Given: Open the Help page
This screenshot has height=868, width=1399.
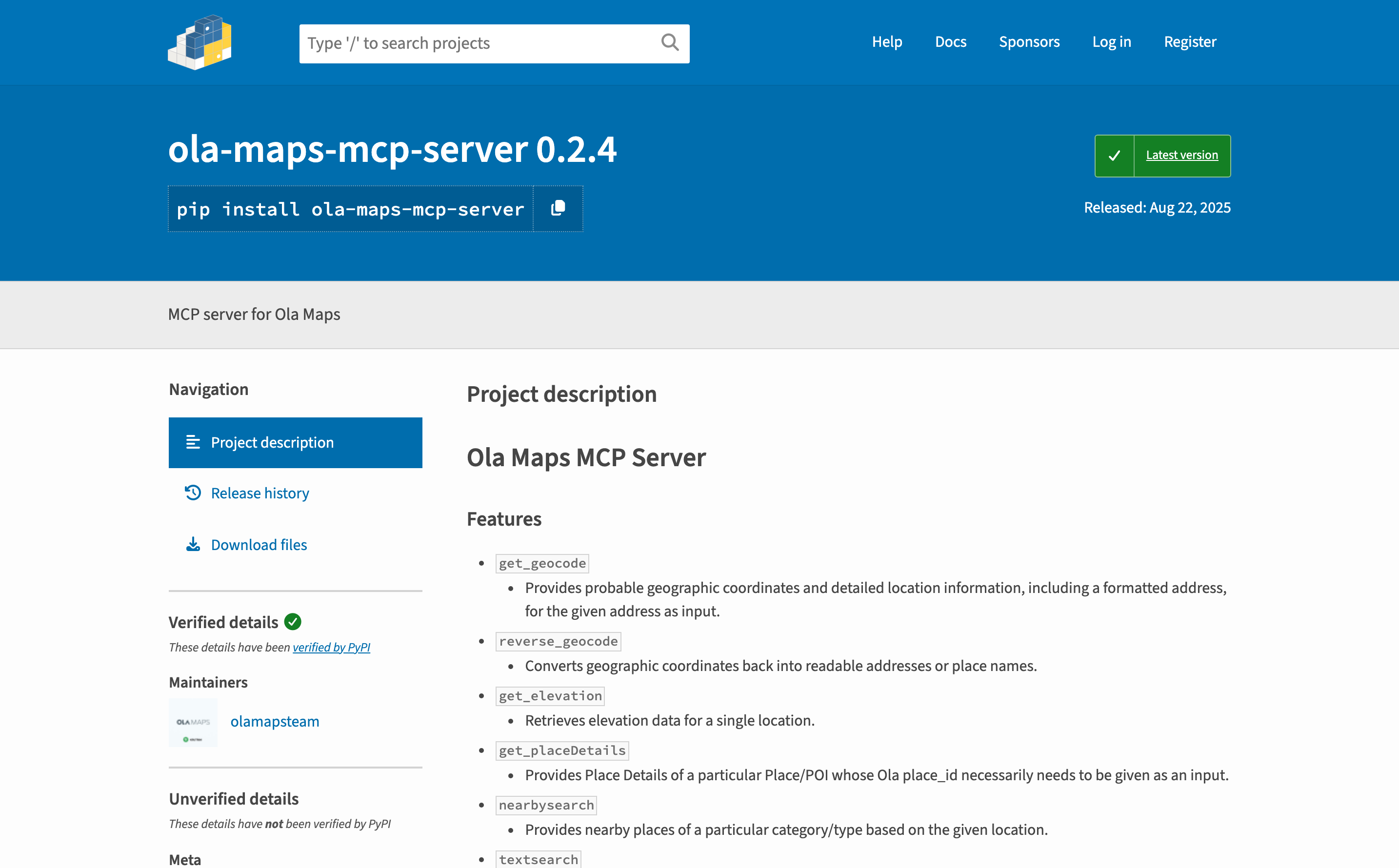Looking at the screenshot, I should tap(887, 42).
